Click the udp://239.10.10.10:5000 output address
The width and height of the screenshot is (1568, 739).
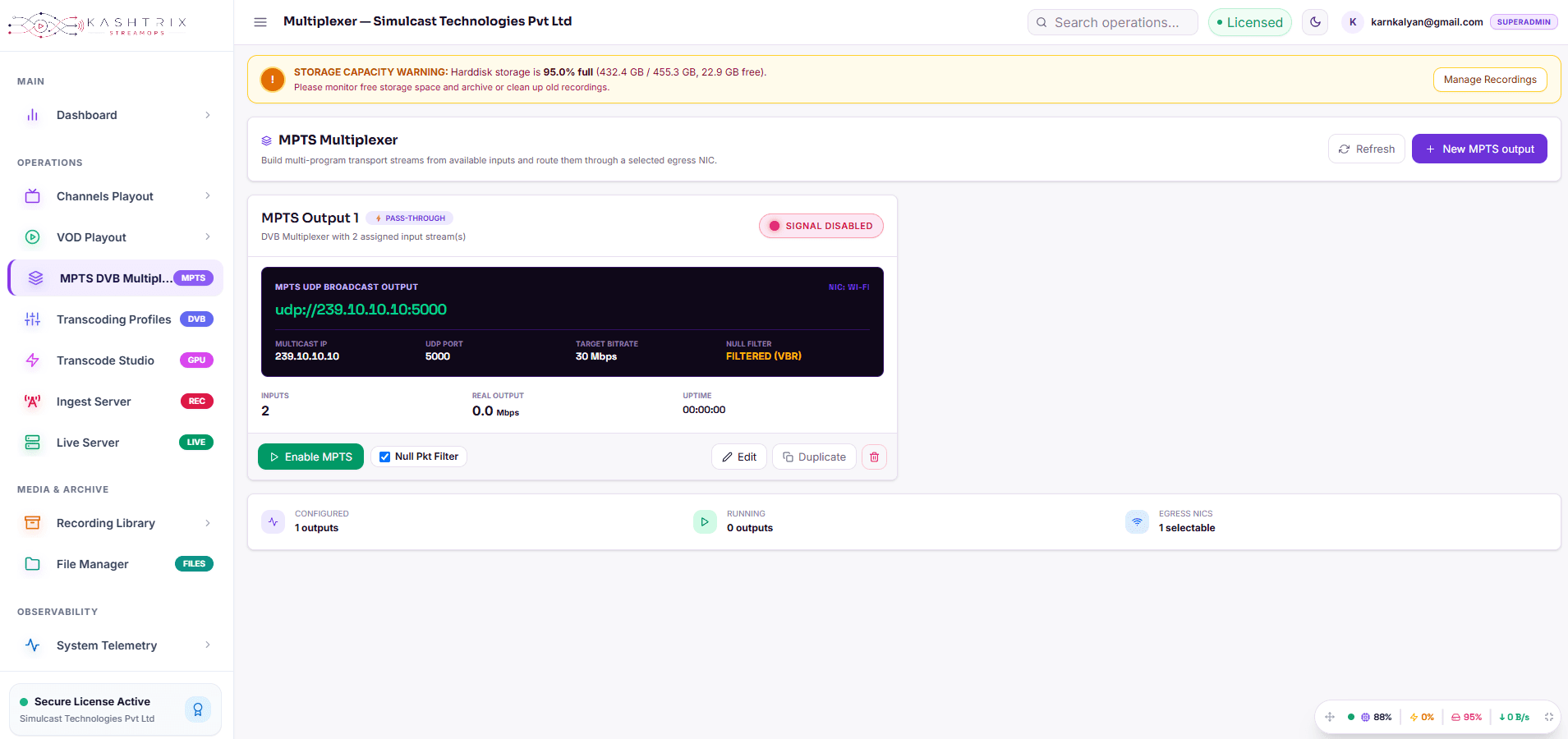point(361,310)
